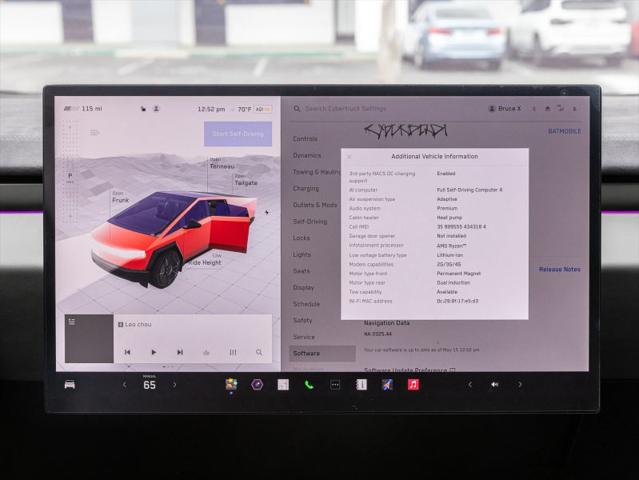Open the Release Notes link
Image resolution: width=639 pixels, height=480 pixels.
560,269
